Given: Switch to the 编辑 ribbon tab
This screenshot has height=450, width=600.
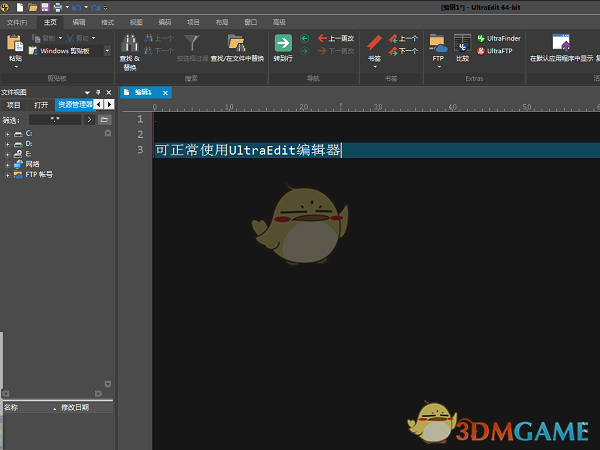Looking at the screenshot, I should tap(79, 21).
